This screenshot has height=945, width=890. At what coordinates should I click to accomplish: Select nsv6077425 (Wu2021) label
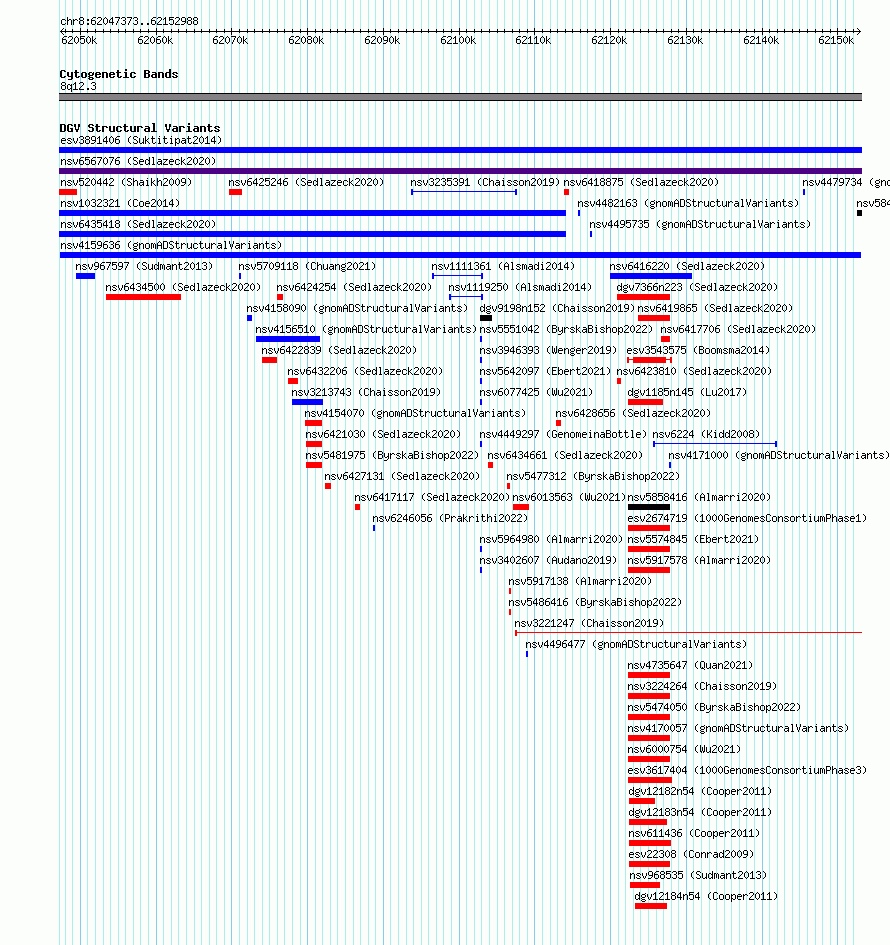[x=536, y=392]
